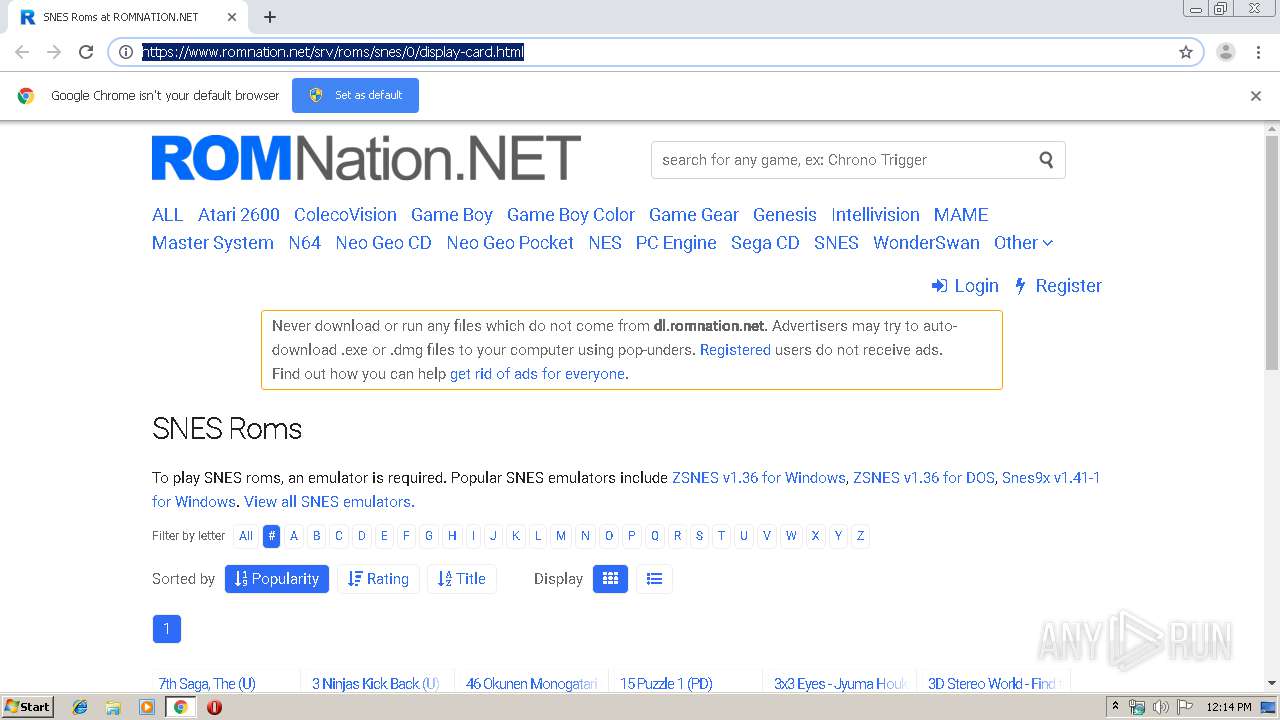Open 'get rid of ads for everyone' link
The image size is (1280, 720).
(x=539, y=374)
